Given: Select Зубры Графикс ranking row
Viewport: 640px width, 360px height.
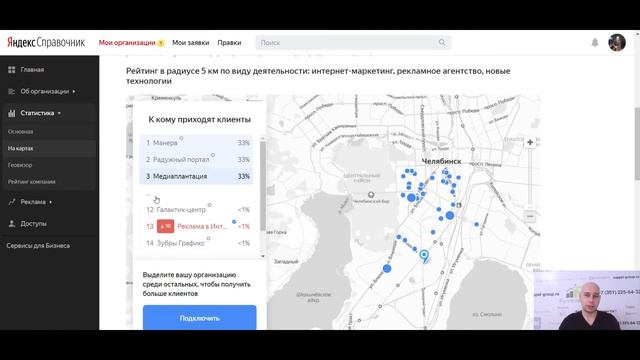Looking at the screenshot, I should point(196,243).
